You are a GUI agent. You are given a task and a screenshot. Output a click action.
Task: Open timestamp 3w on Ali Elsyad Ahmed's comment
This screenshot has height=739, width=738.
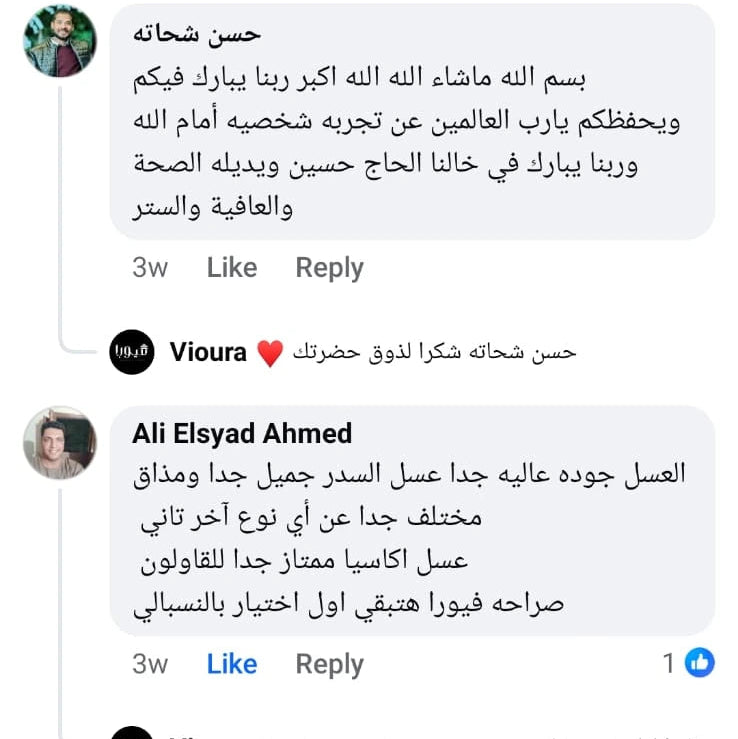pos(150,664)
